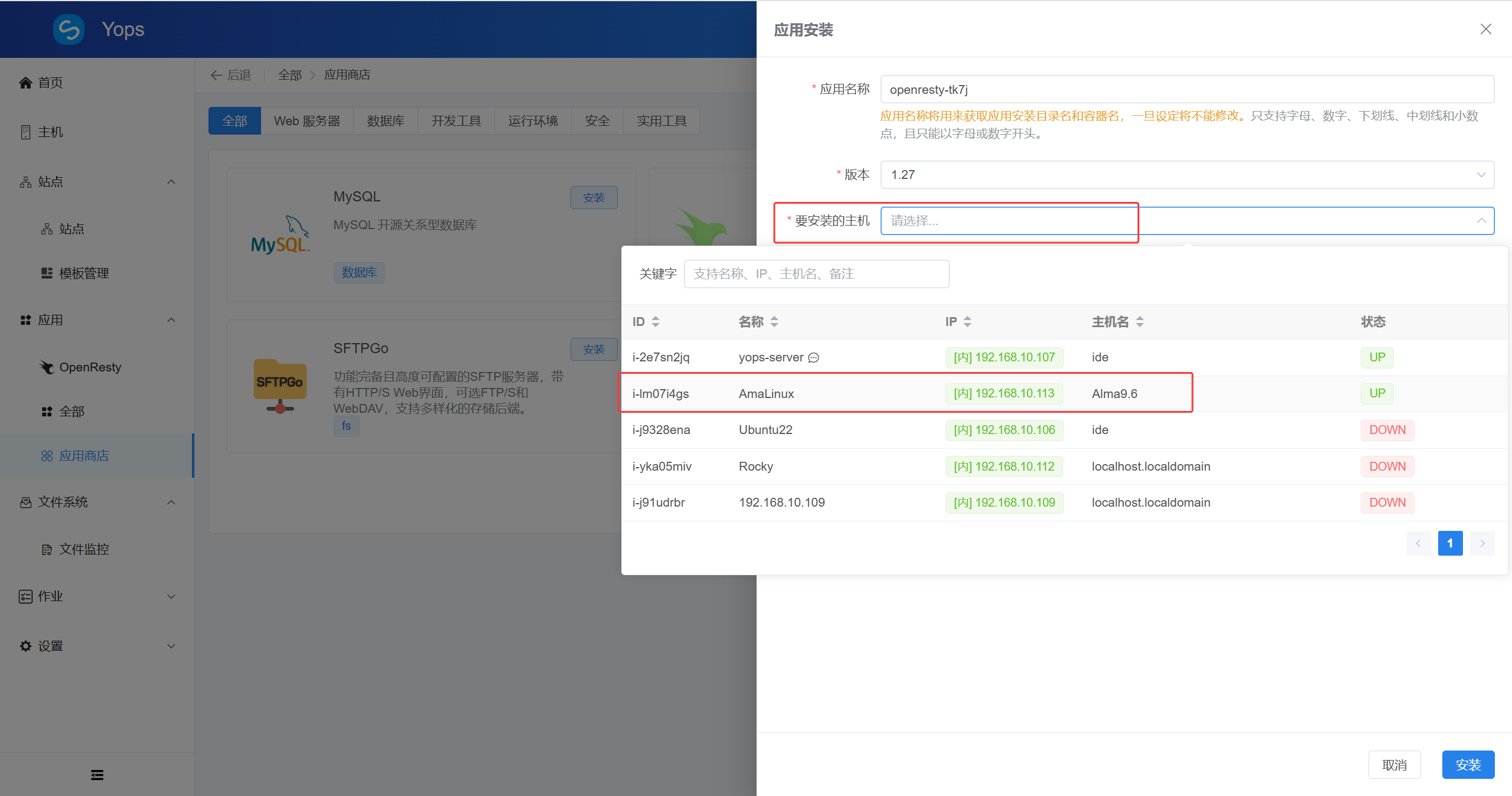Sort the ID column with its arrows
This screenshot has width=1512, height=796.
click(655, 322)
